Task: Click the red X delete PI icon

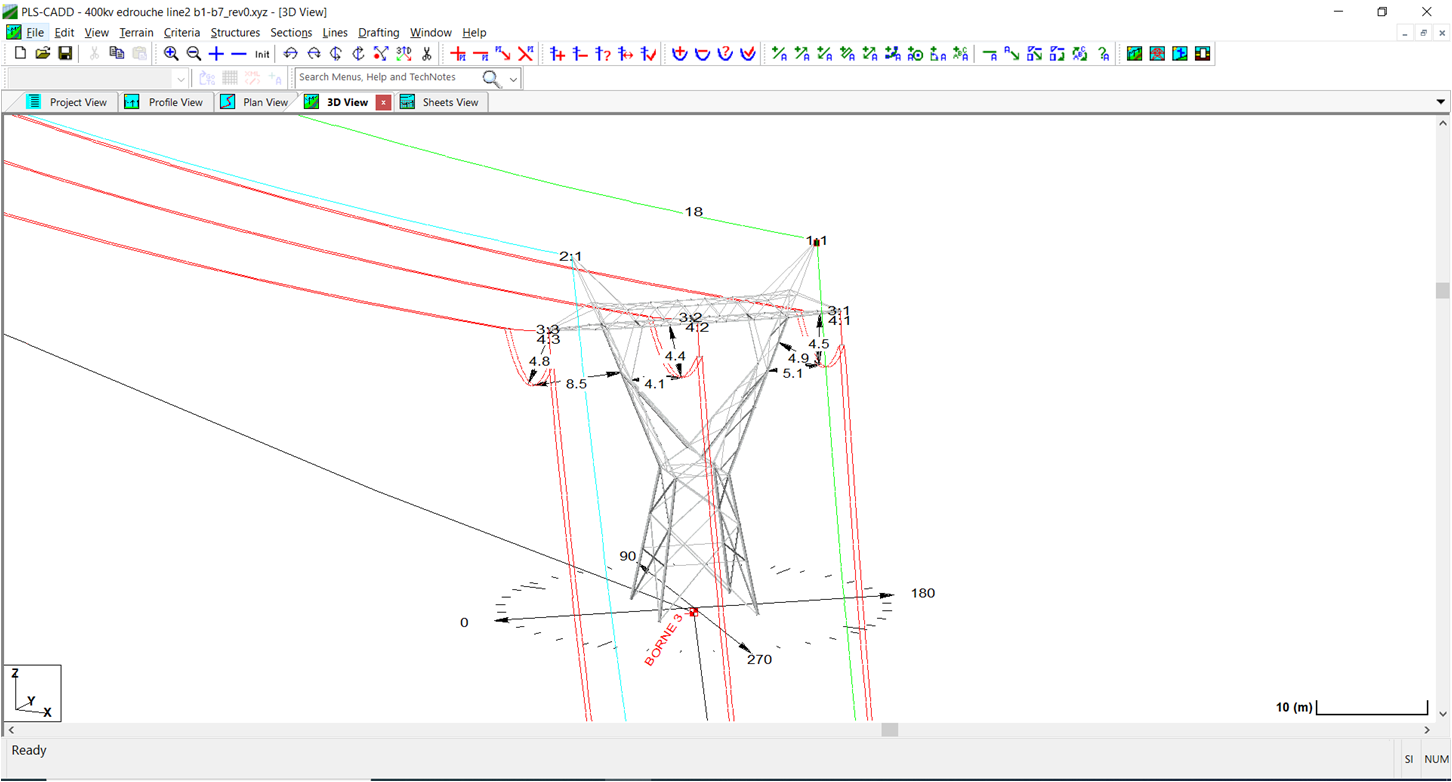Action: (x=526, y=54)
